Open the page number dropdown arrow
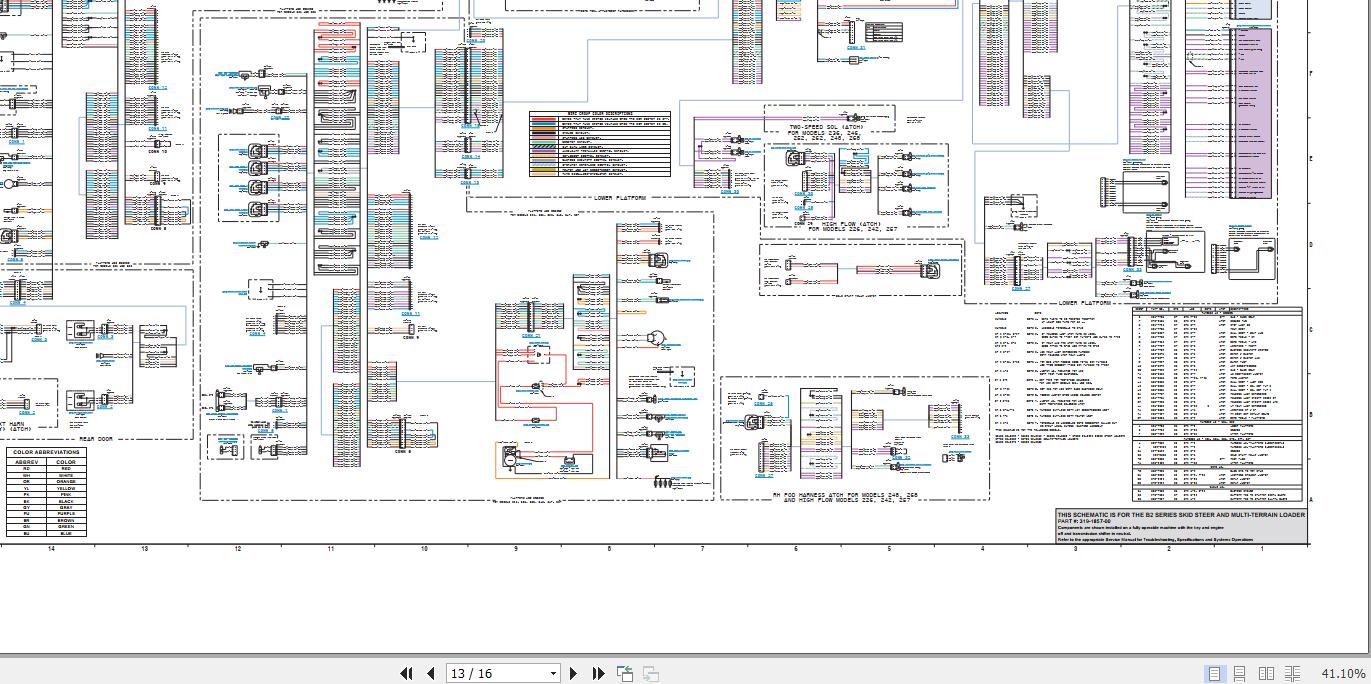The height and width of the screenshot is (684, 1371). coord(553,674)
